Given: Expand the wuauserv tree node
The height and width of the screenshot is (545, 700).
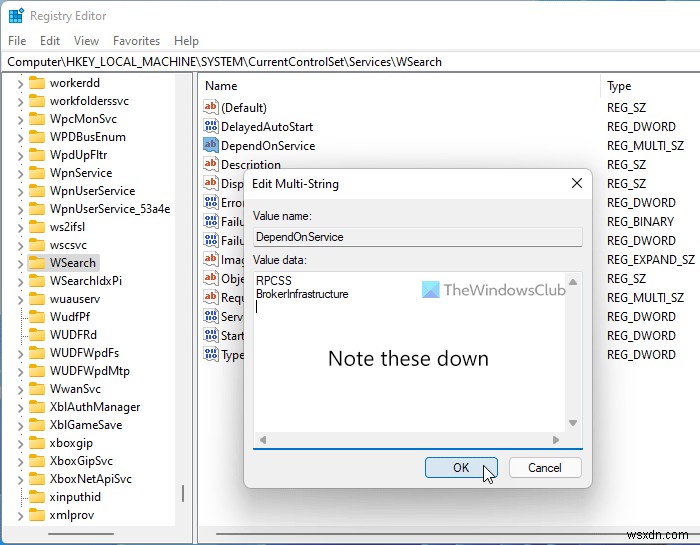Looking at the screenshot, I should [x=20, y=300].
